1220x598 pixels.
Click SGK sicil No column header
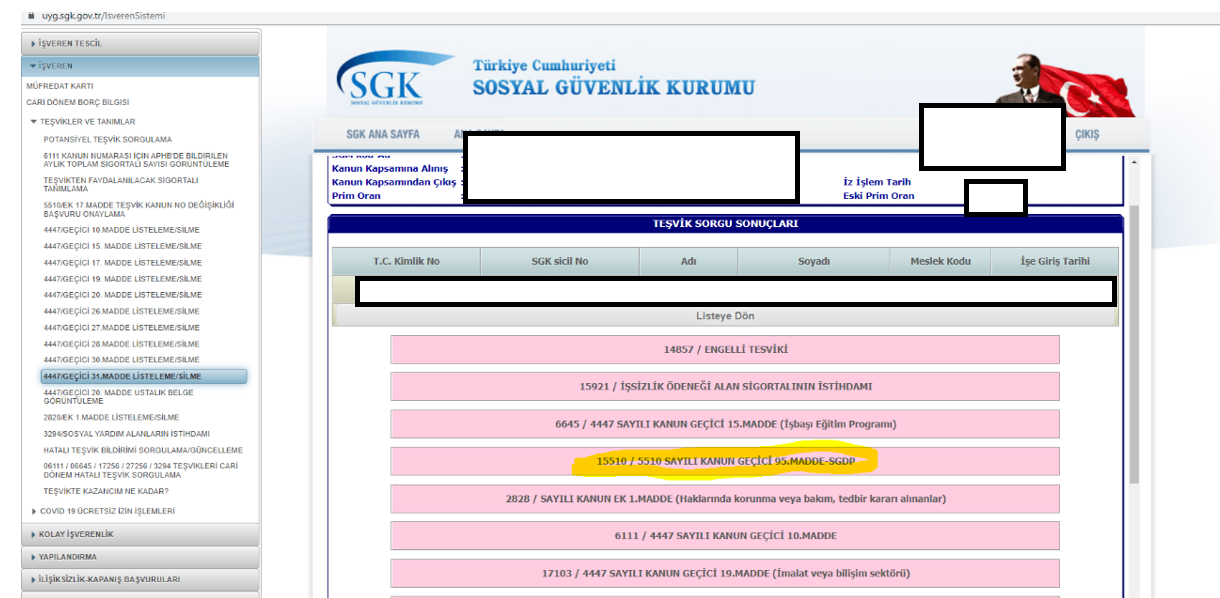(x=560, y=261)
